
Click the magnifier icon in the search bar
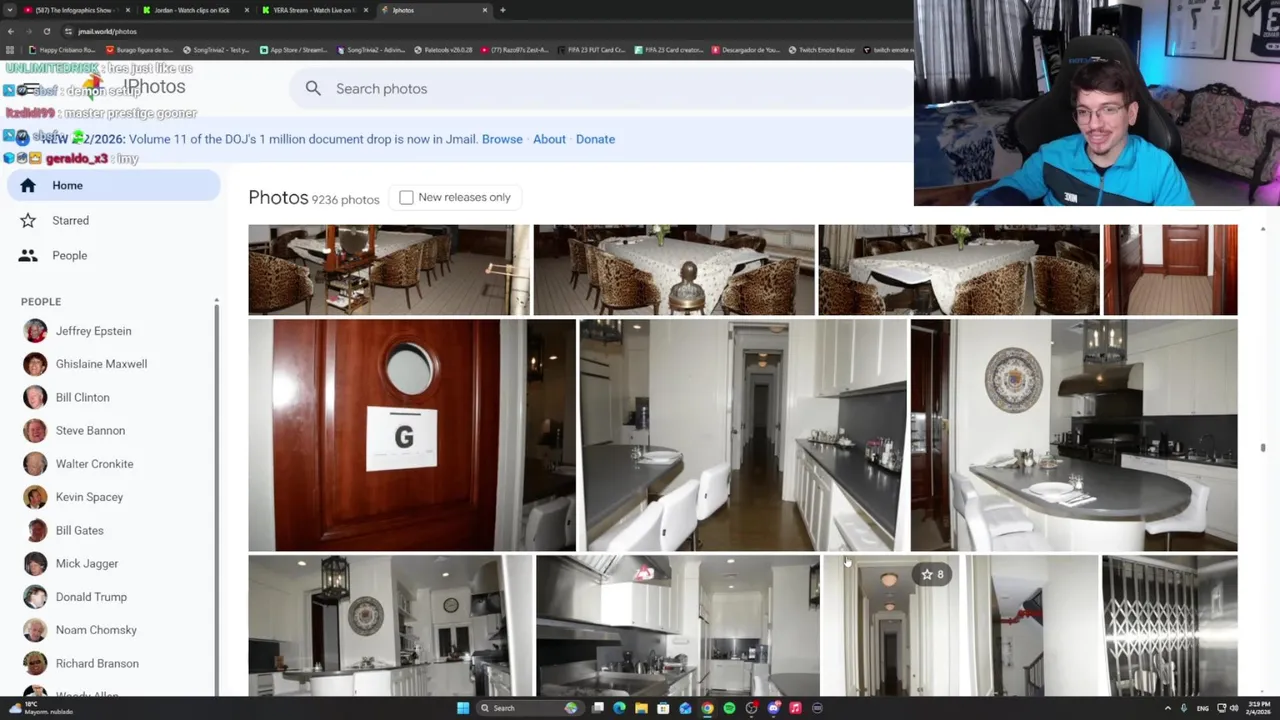pyautogui.click(x=313, y=89)
